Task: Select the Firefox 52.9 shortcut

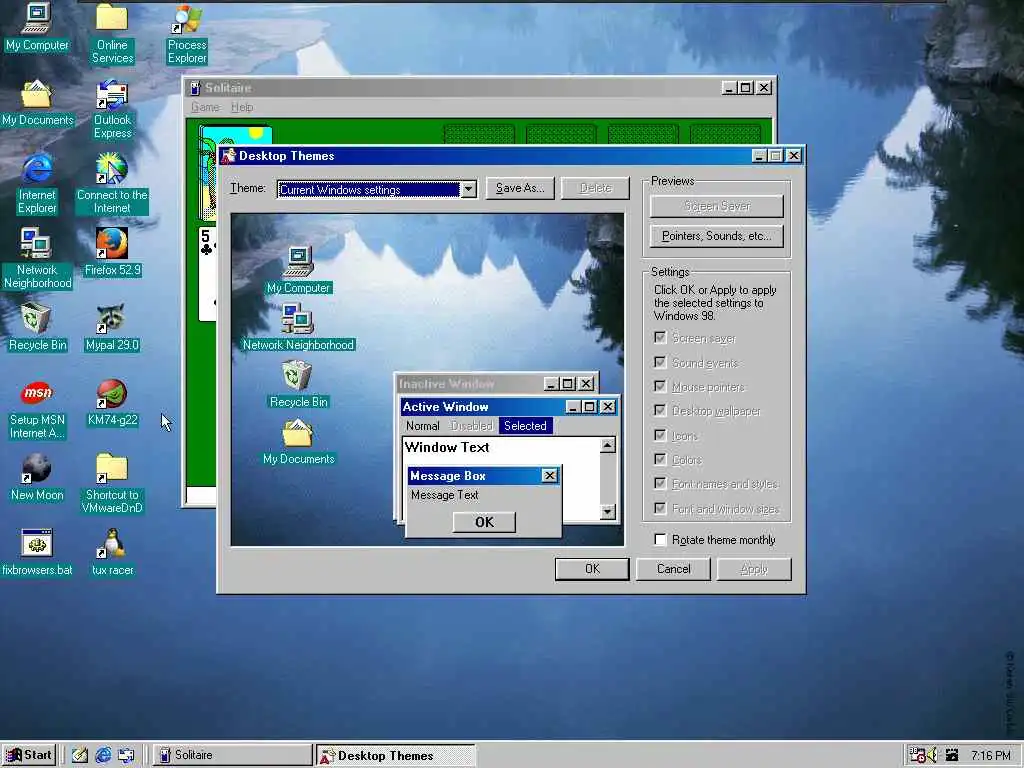Action: [112, 252]
